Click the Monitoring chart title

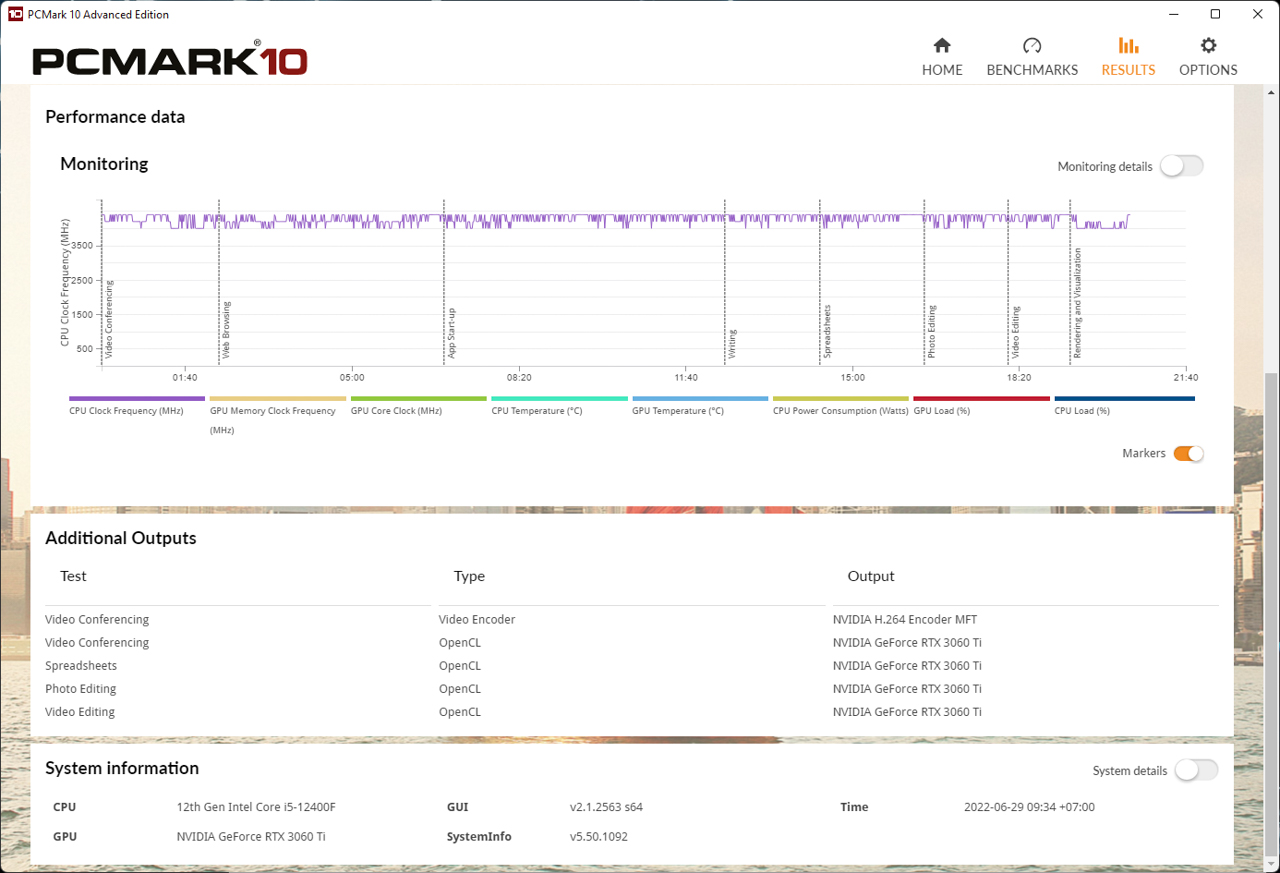[104, 164]
